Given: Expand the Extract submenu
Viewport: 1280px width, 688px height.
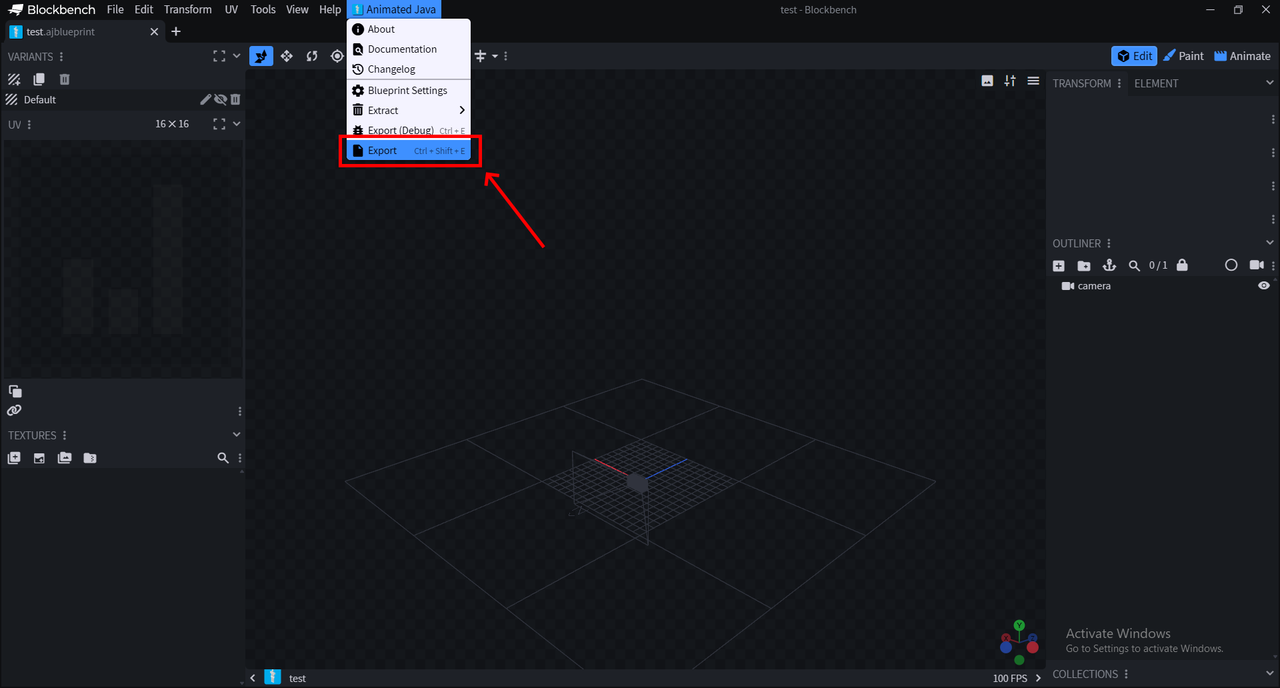Looking at the screenshot, I should pos(408,110).
